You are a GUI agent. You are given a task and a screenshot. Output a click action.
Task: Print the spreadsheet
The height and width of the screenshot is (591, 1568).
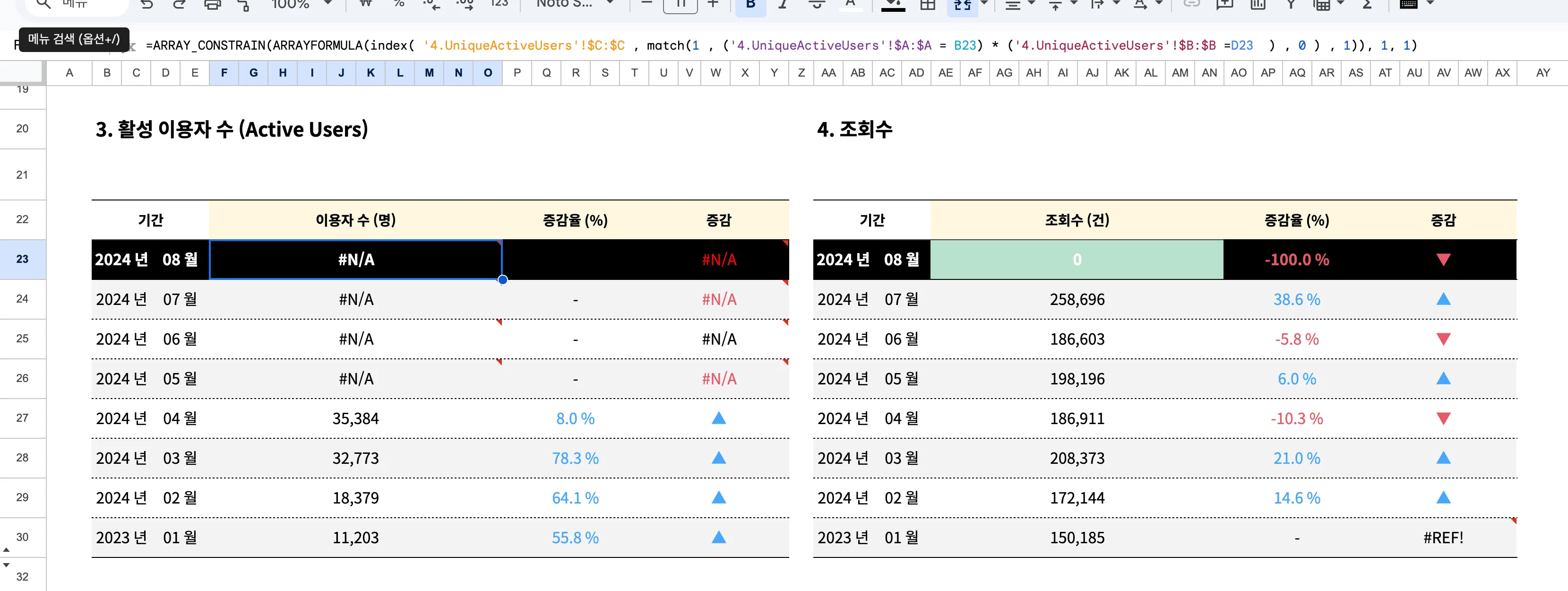[x=212, y=4]
